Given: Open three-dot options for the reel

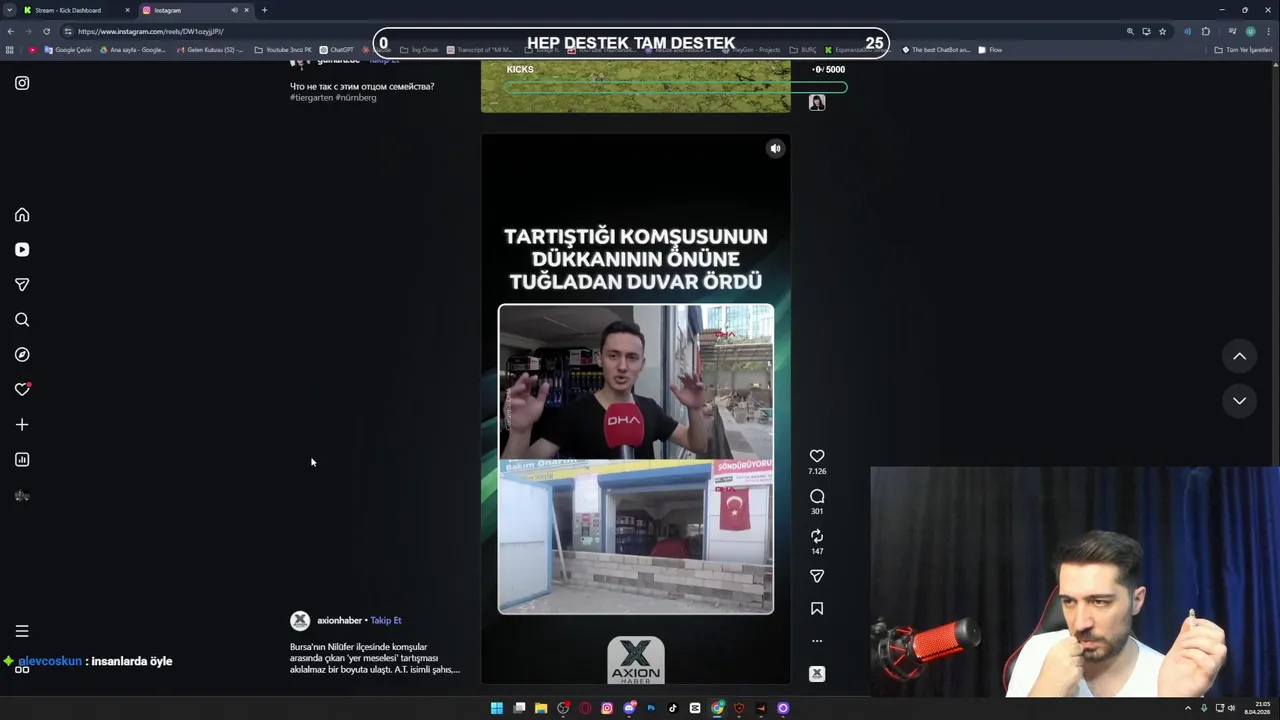Looking at the screenshot, I should click(817, 641).
